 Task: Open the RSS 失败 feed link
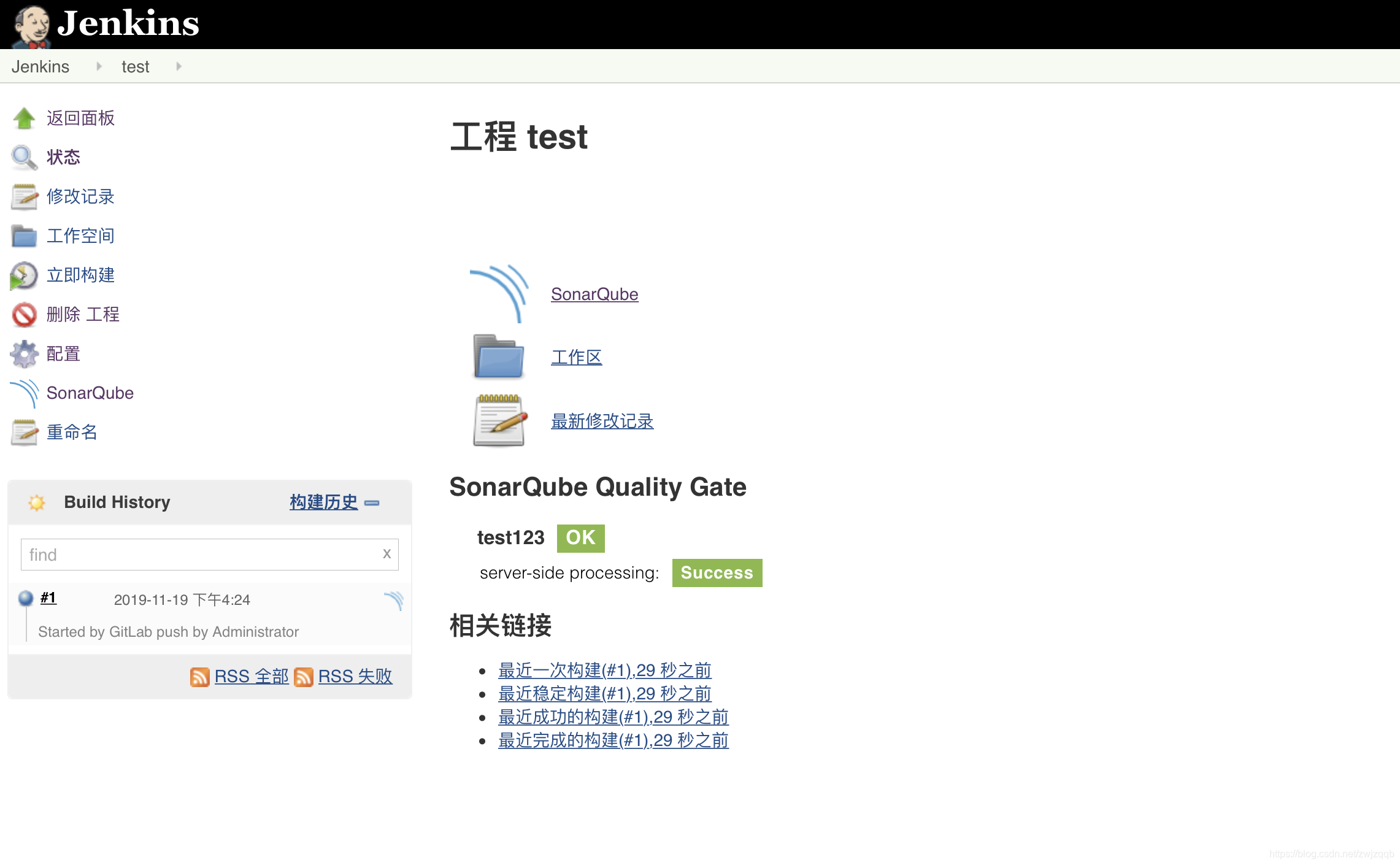coord(355,676)
